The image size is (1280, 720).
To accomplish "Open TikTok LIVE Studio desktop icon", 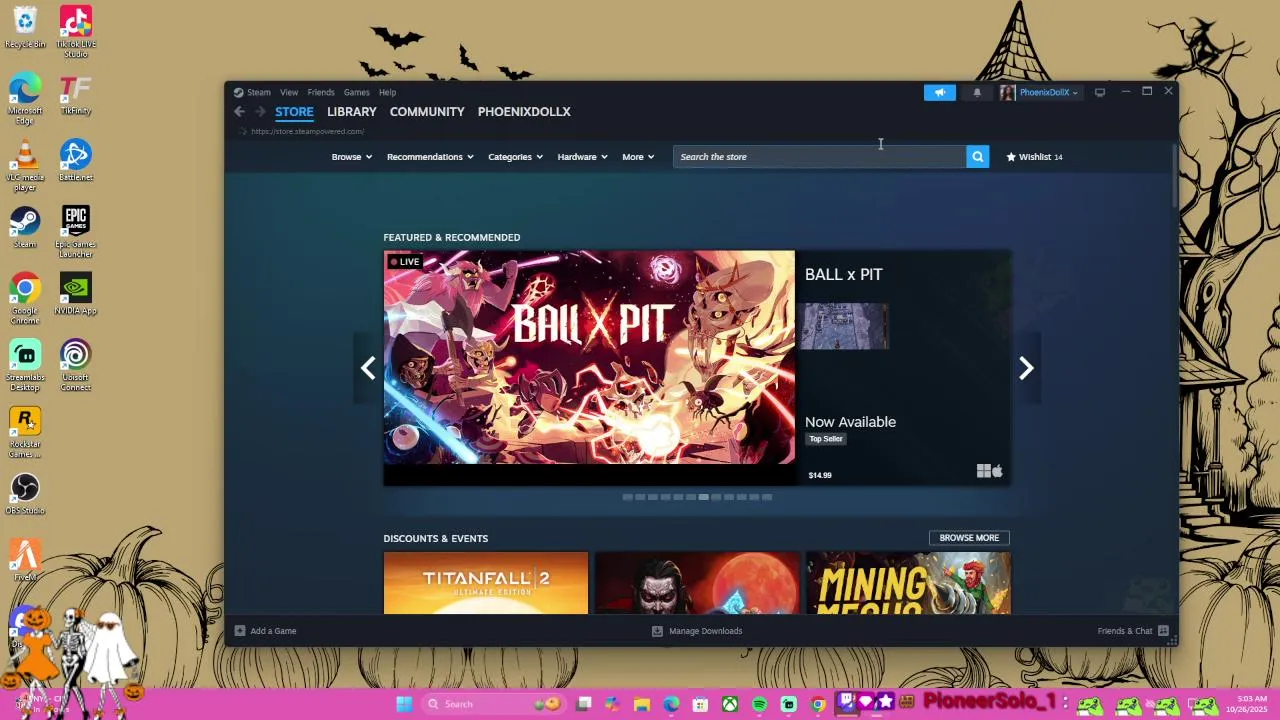I will coord(76,31).
